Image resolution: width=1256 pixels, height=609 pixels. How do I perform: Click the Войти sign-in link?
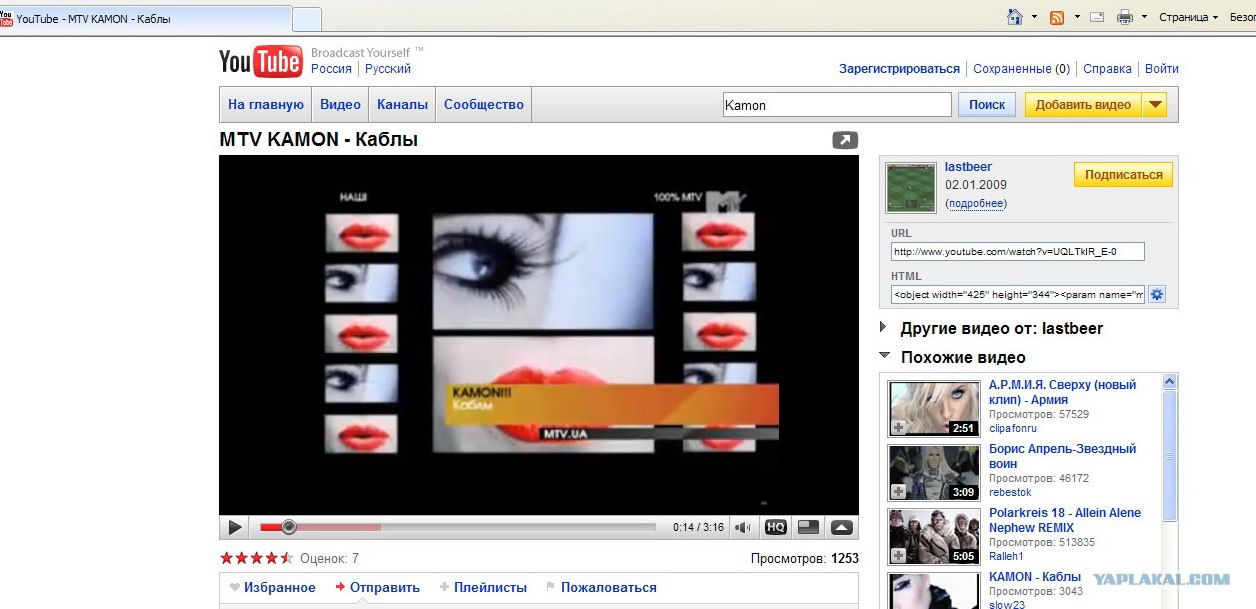(1161, 69)
